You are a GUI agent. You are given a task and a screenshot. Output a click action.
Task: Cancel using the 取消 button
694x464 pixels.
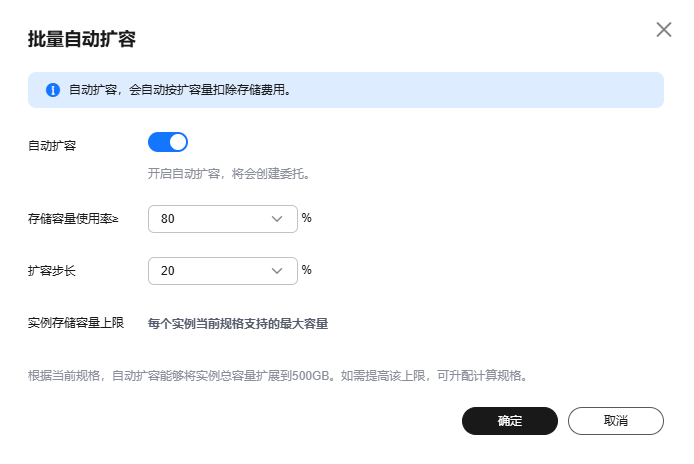[x=615, y=421]
